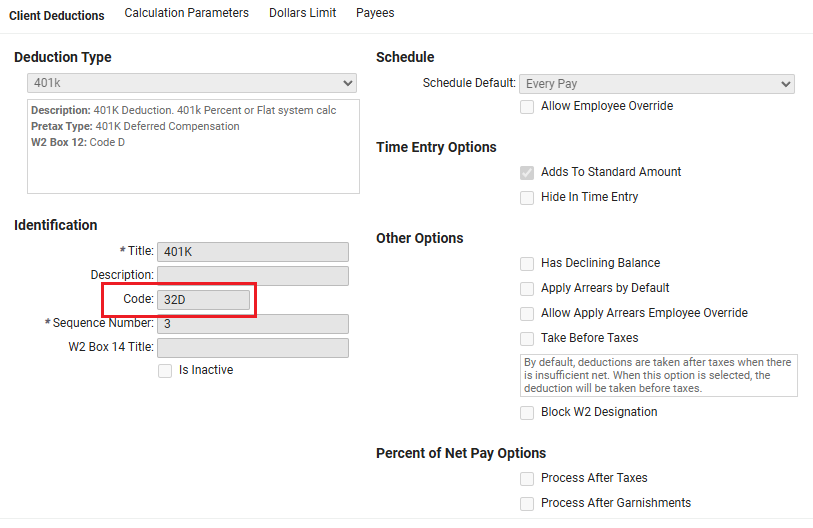Toggle Adds To Standard Amount checkbox
This screenshot has height=528, width=813.
coord(527,172)
